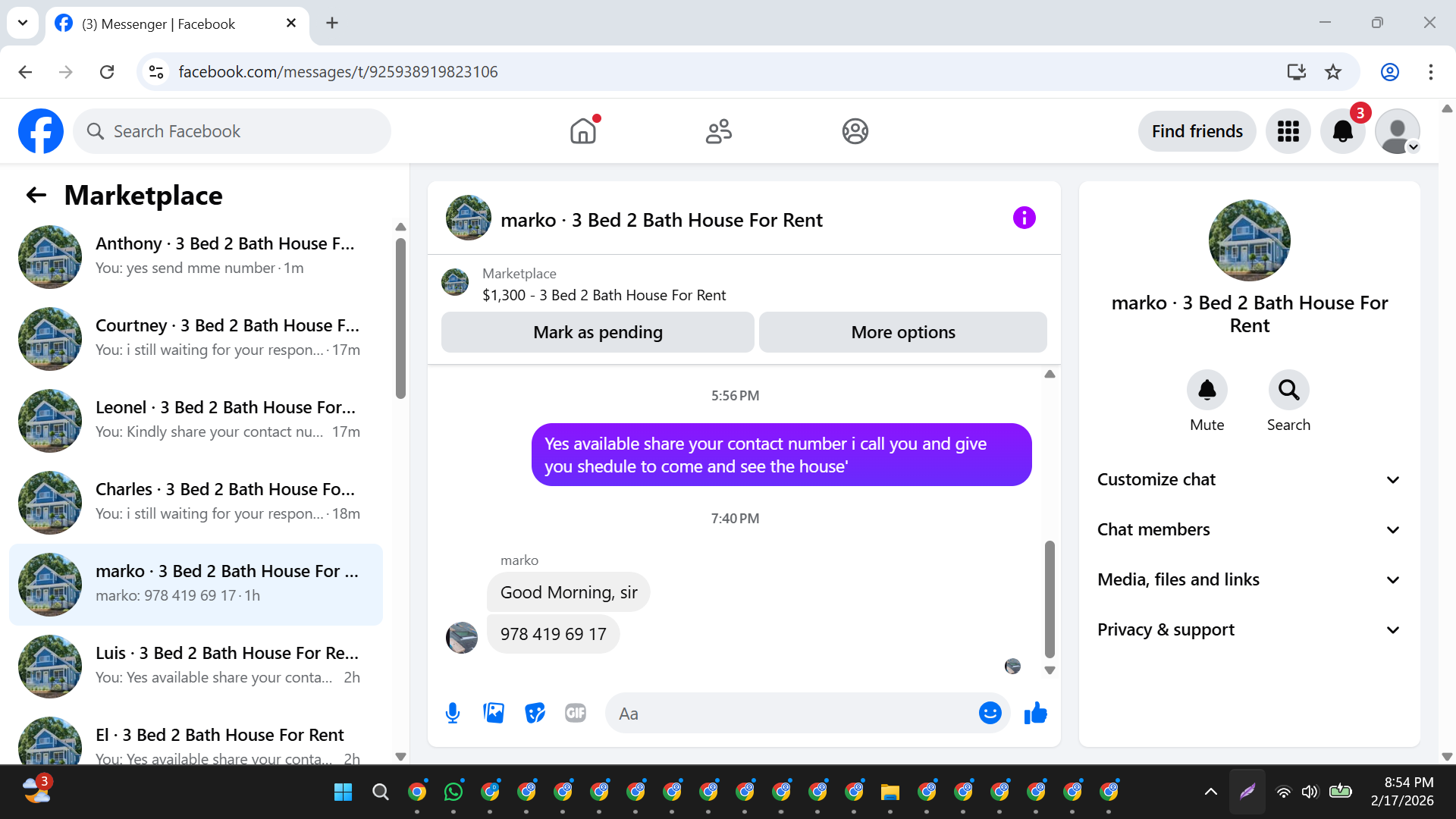The image size is (1456, 819).
Task: Expand Media, files and links section
Action: (x=1249, y=579)
